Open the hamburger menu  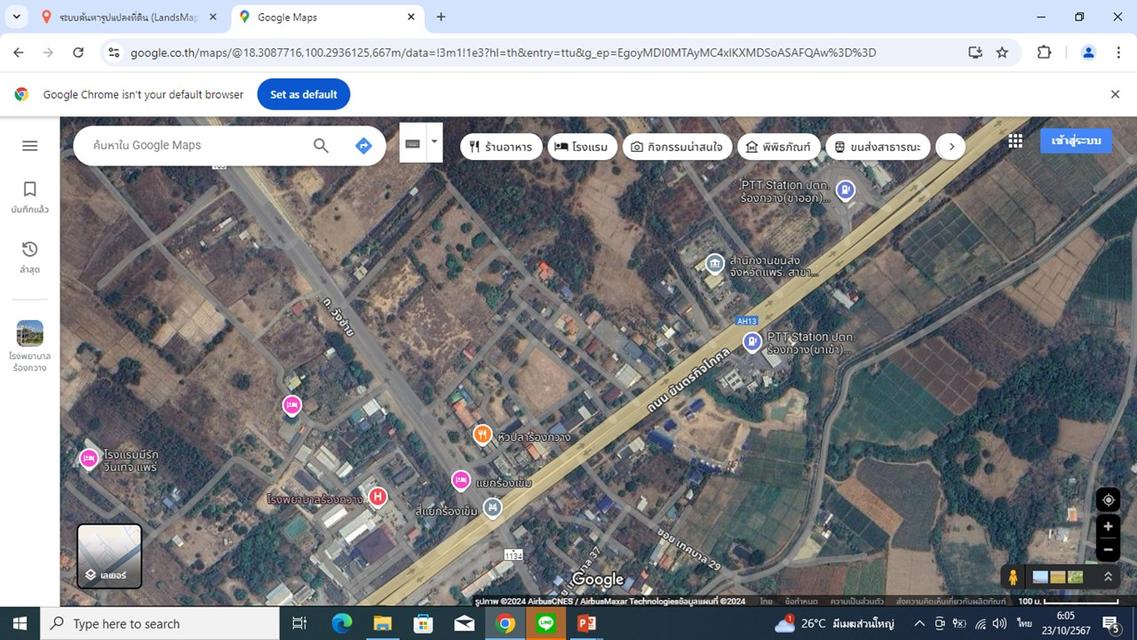(29, 145)
